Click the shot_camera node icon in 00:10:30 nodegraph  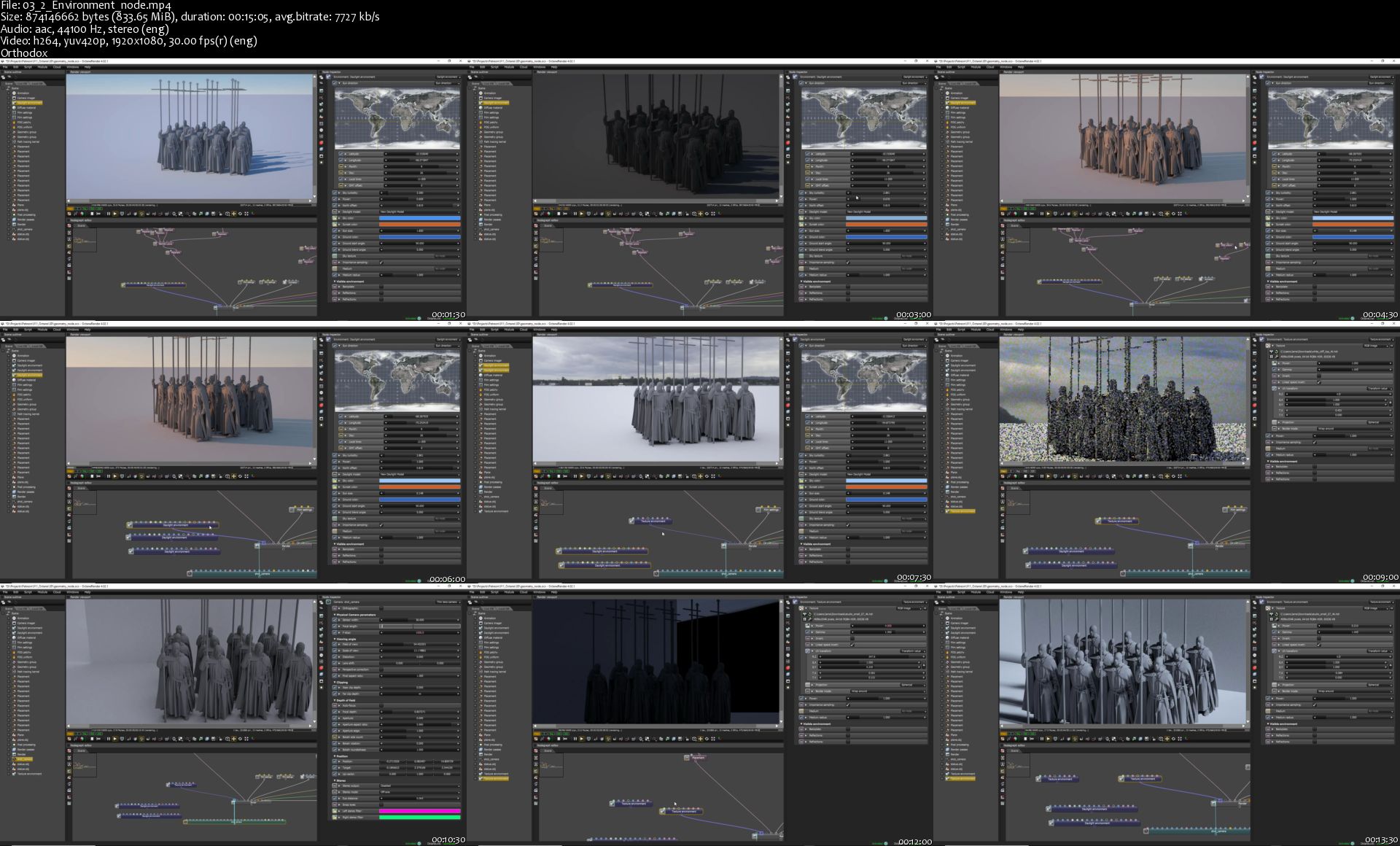[186, 822]
